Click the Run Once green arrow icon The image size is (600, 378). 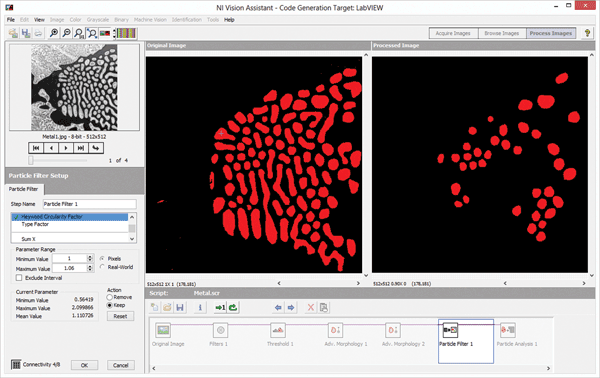pos(220,307)
